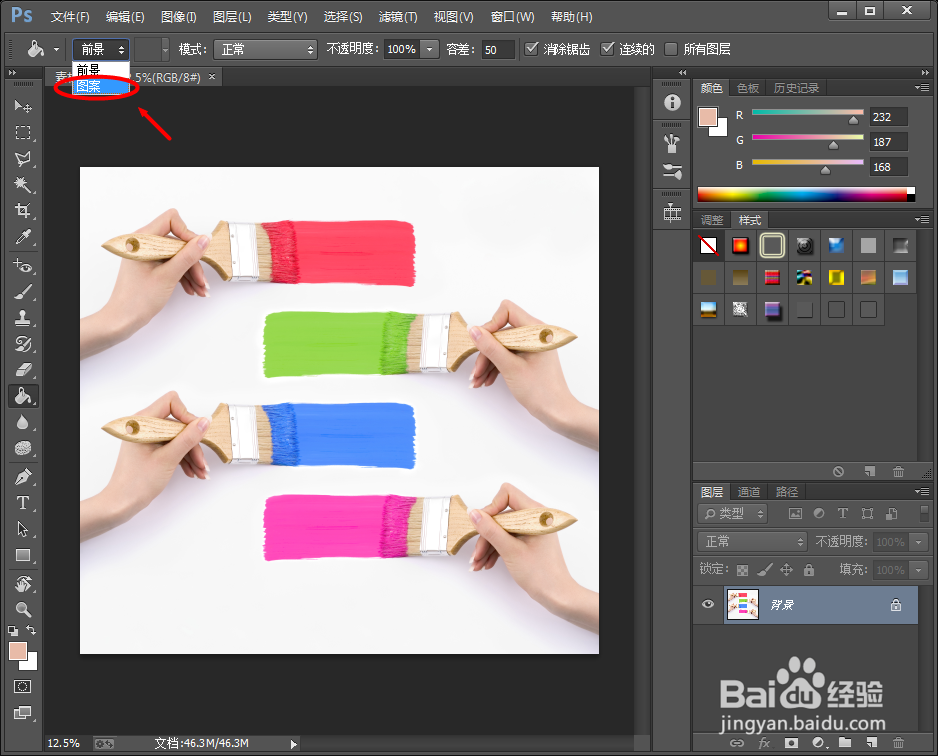Screen dimensions: 938x756
Task: Open the File menu
Action: (70, 17)
